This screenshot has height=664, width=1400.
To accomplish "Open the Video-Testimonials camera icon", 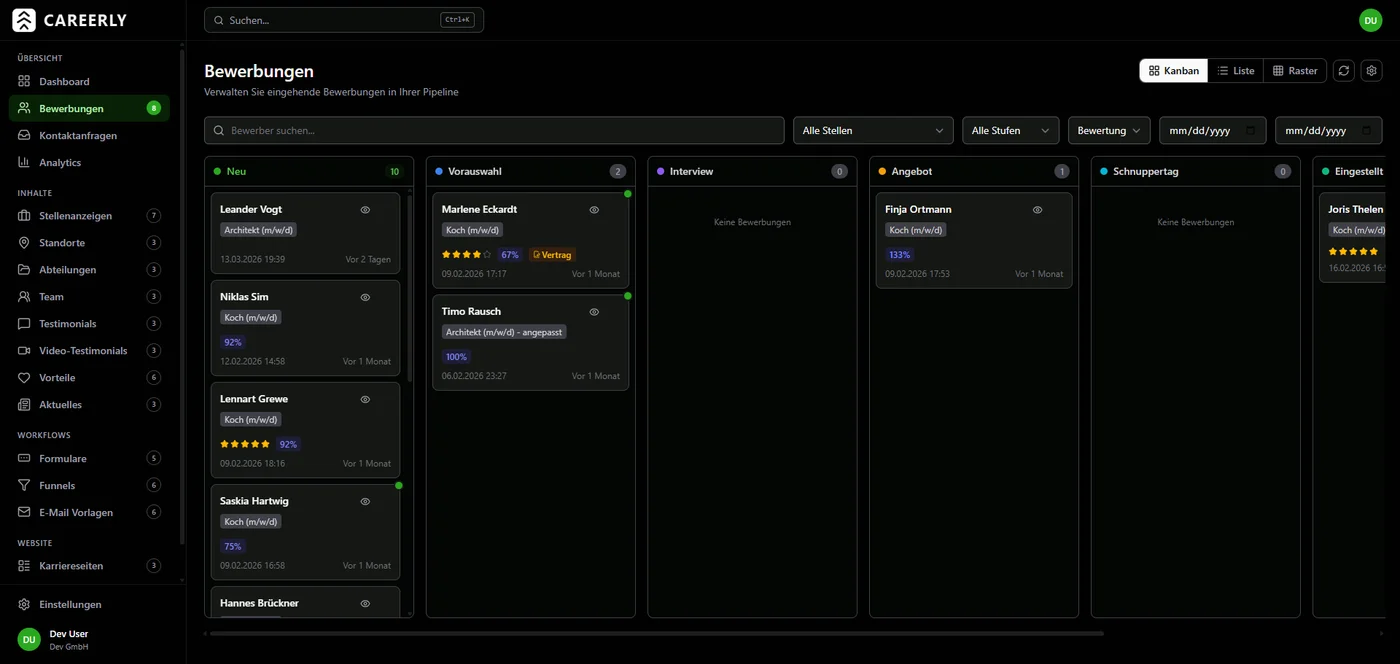I will (24, 351).
